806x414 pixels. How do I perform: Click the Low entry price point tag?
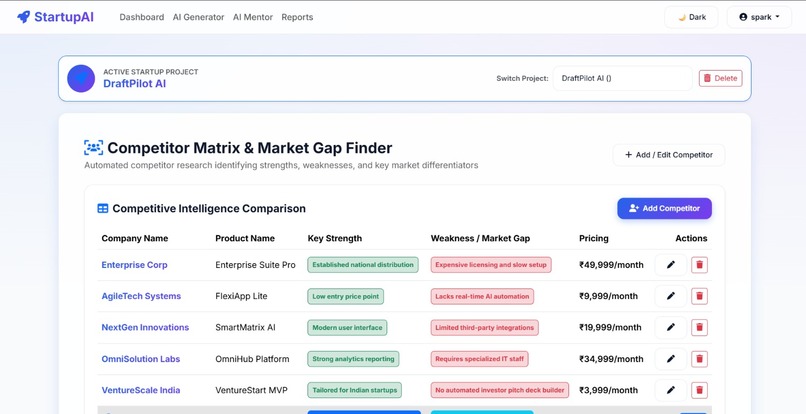(345, 296)
